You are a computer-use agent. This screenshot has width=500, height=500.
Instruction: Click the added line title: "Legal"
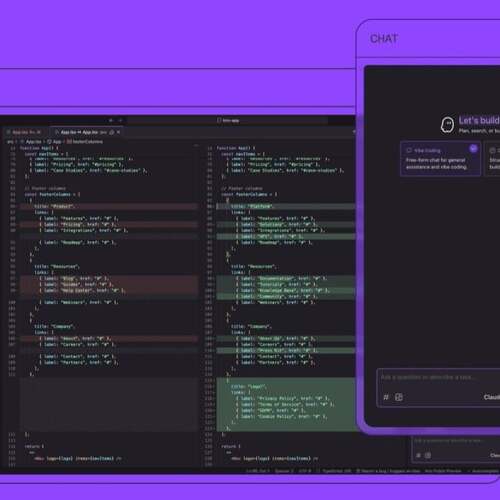pos(285,386)
